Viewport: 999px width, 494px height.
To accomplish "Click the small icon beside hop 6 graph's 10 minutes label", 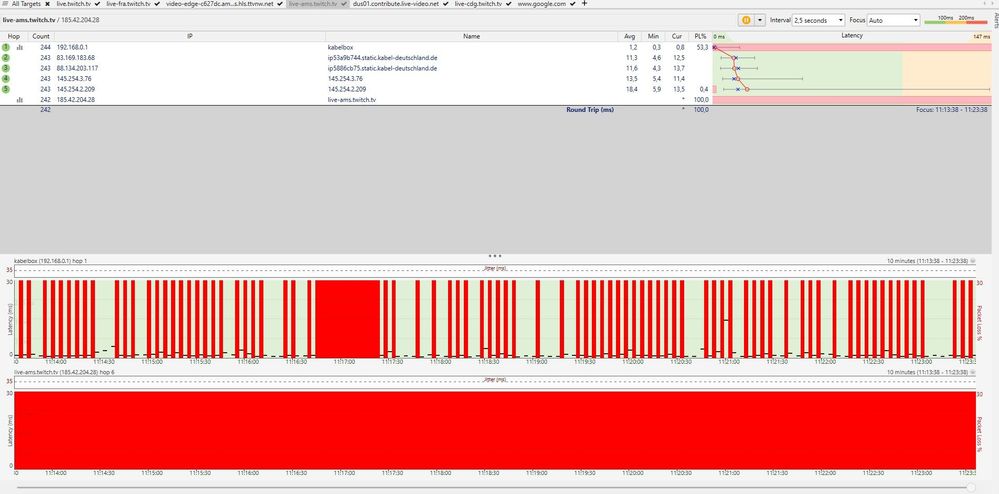I will (x=973, y=372).
